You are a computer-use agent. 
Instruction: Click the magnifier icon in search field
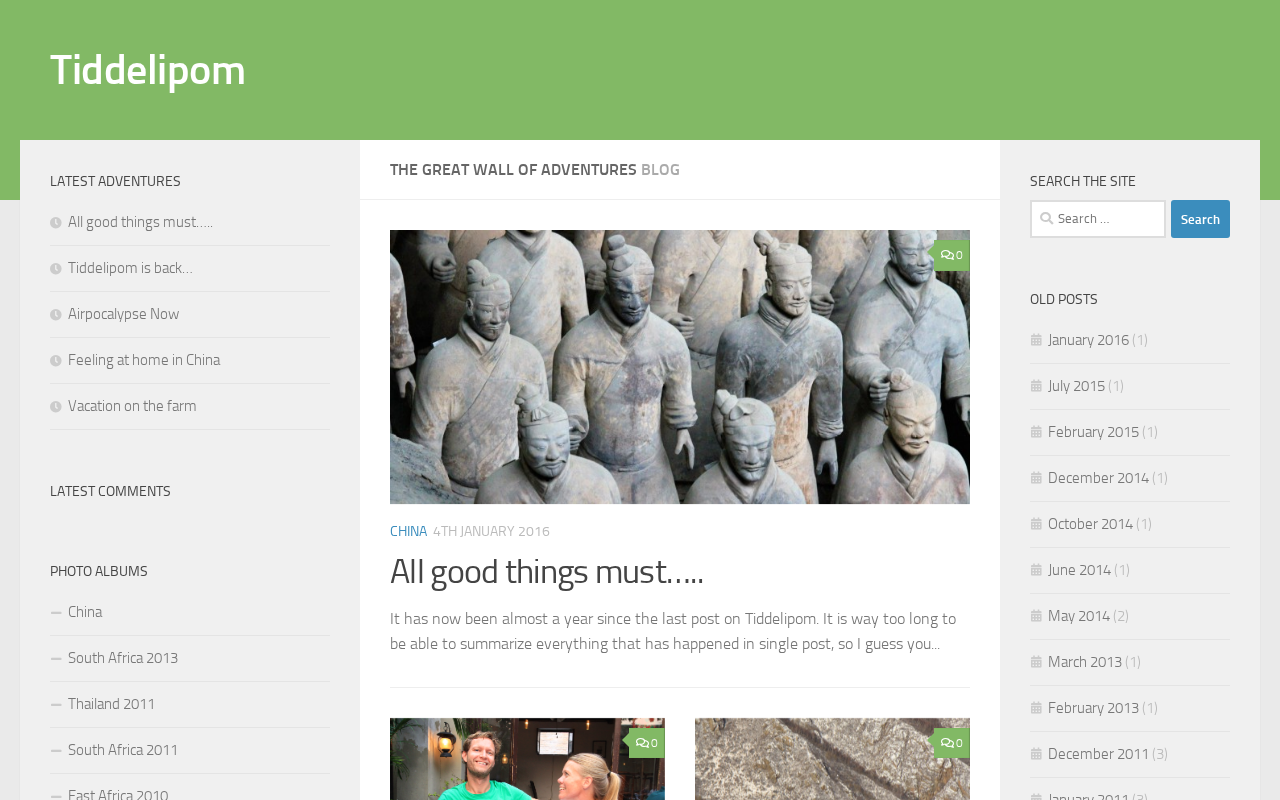[1045, 219]
